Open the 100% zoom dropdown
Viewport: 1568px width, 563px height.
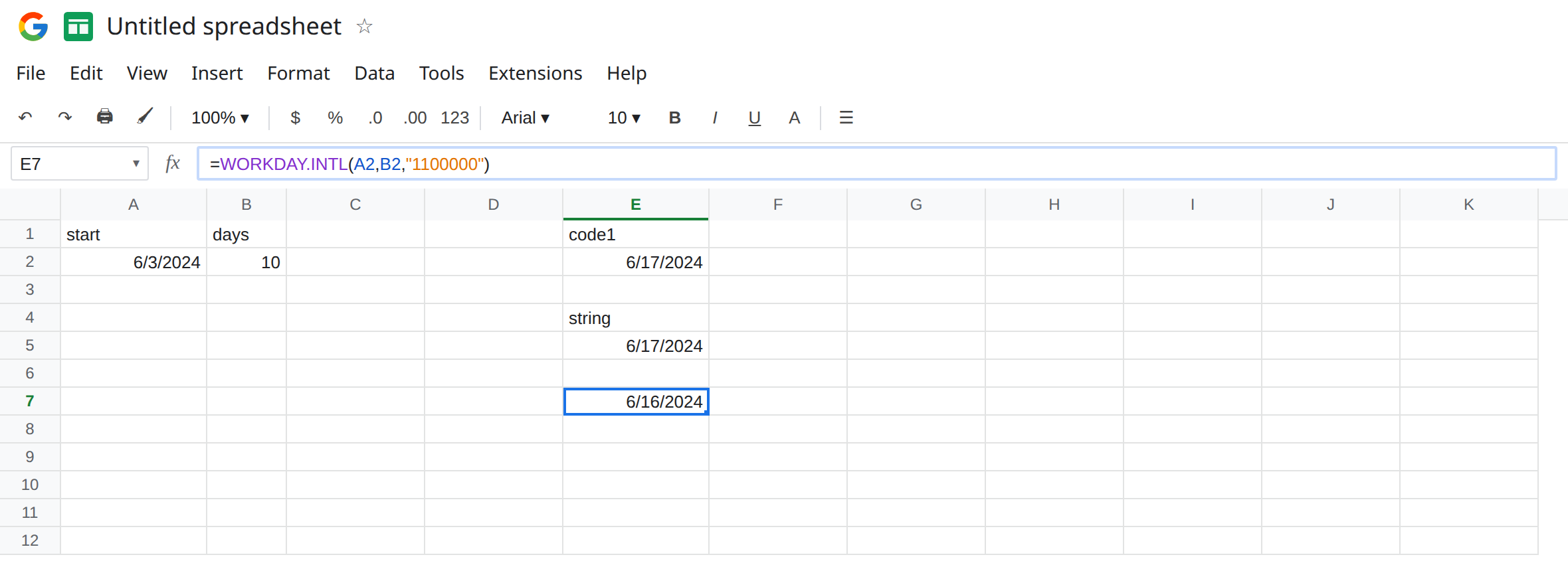coord(220,118)
